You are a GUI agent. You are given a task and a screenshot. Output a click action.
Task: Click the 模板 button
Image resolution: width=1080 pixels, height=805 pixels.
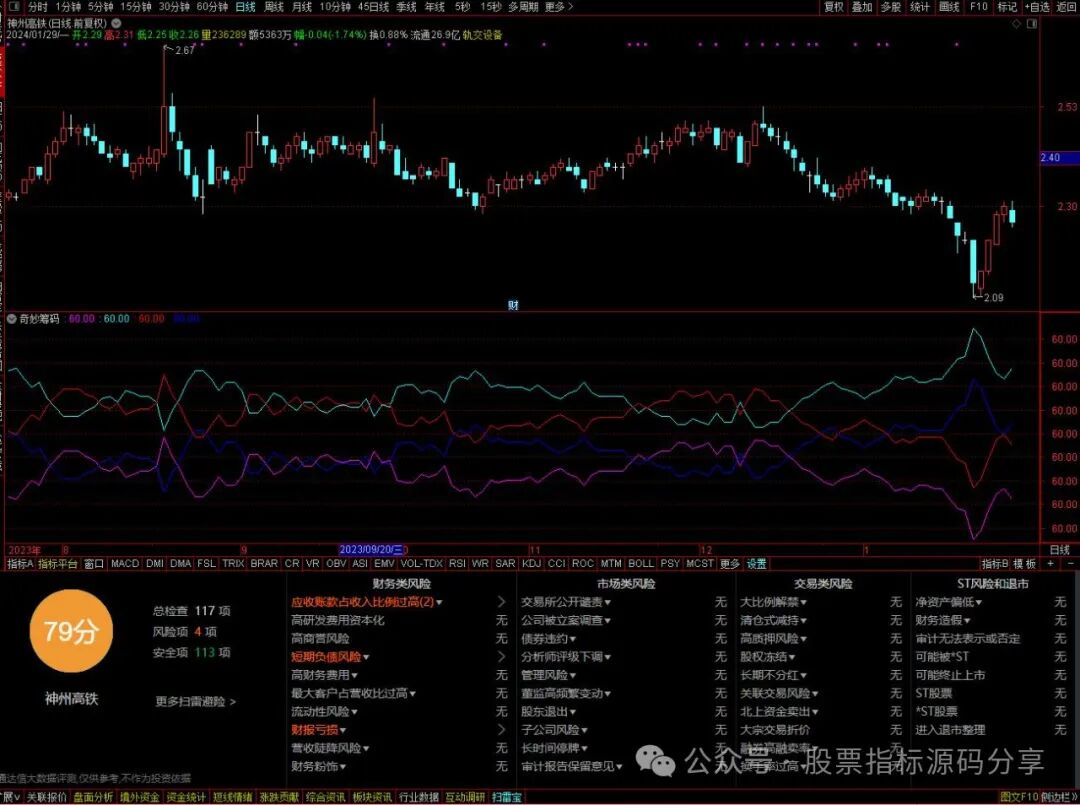click(1024, 563)
